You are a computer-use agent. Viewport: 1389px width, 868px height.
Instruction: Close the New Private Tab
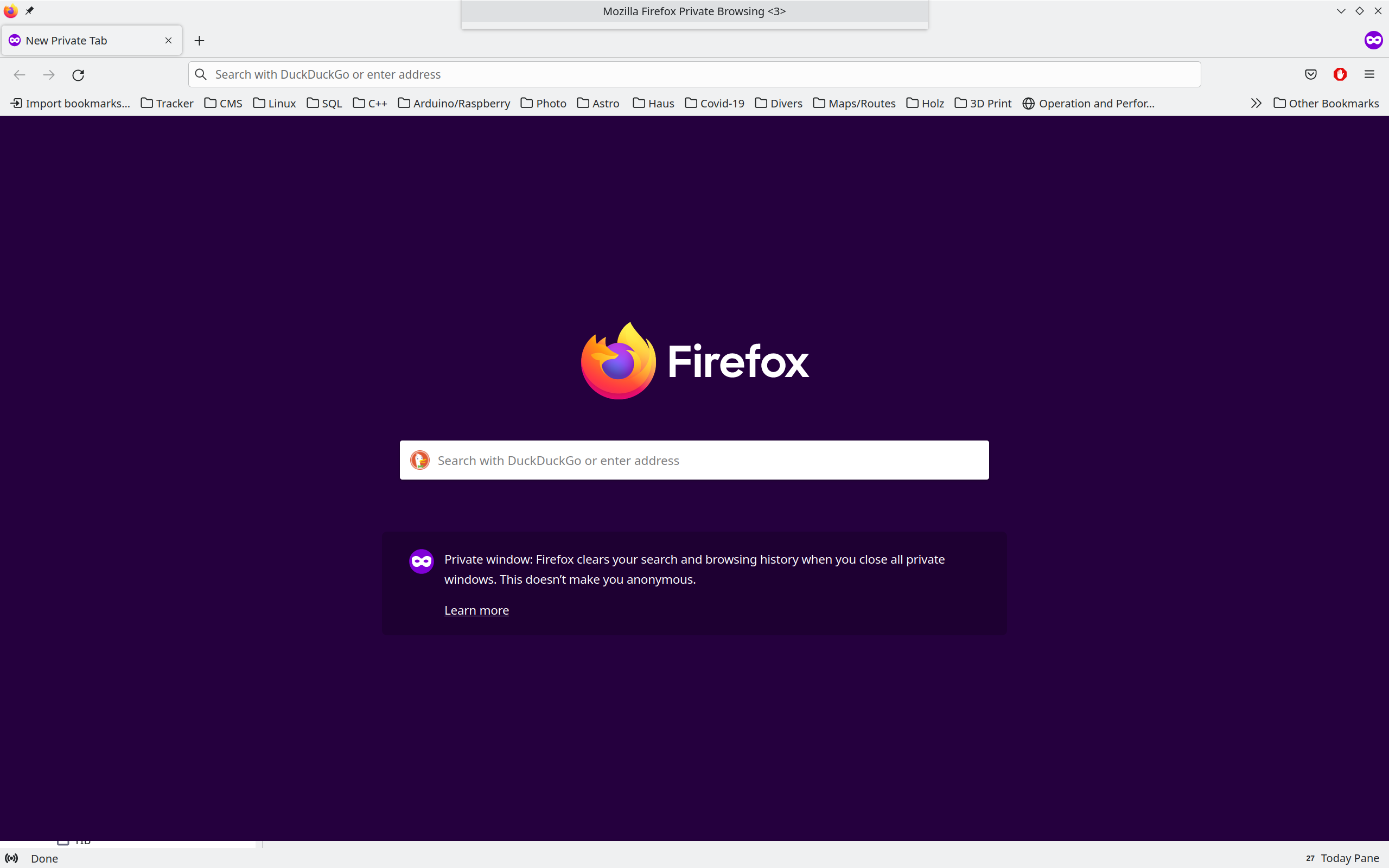(168, 41)
